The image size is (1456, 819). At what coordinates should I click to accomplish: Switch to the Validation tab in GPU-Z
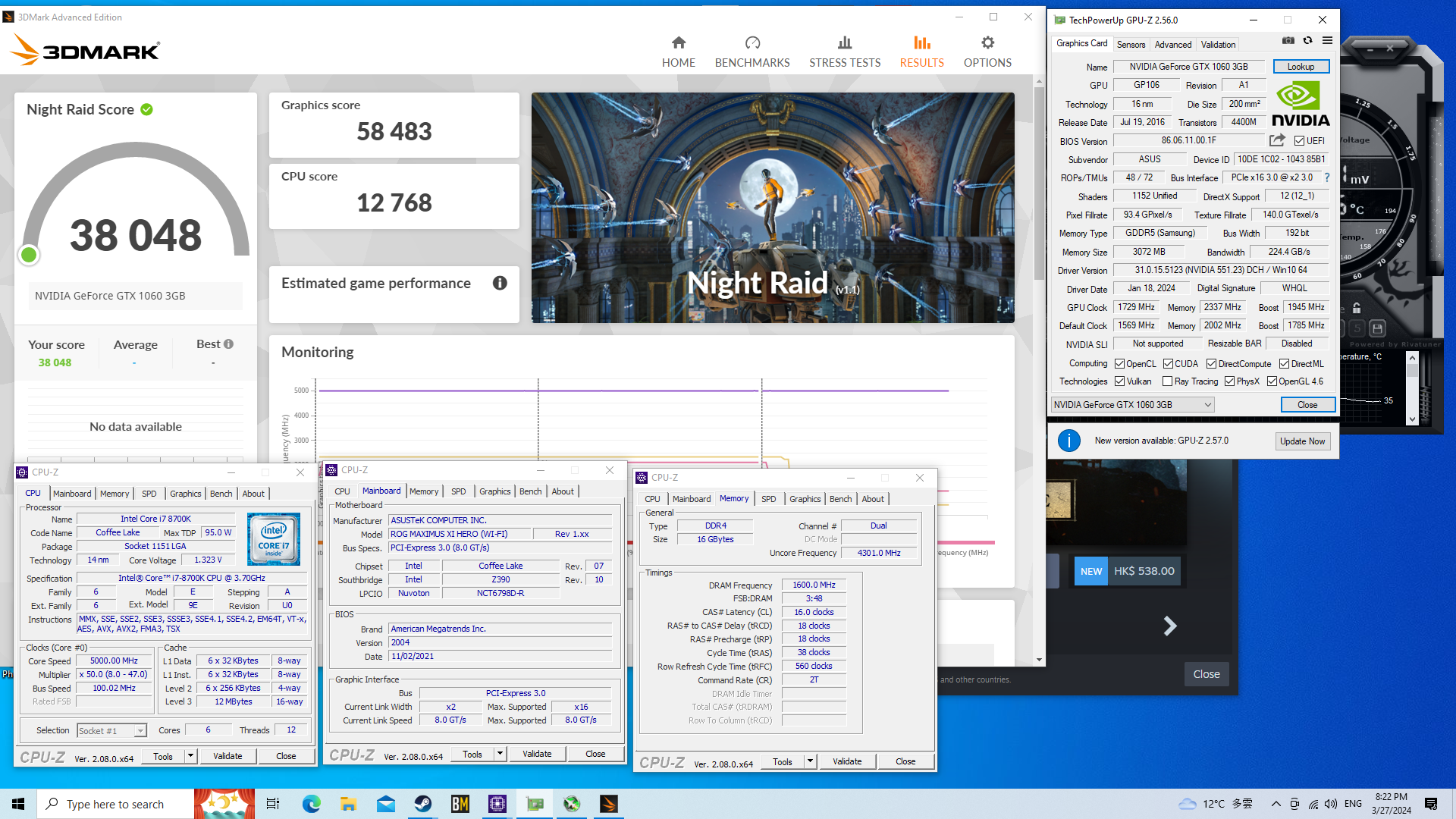click(1218, 45)
